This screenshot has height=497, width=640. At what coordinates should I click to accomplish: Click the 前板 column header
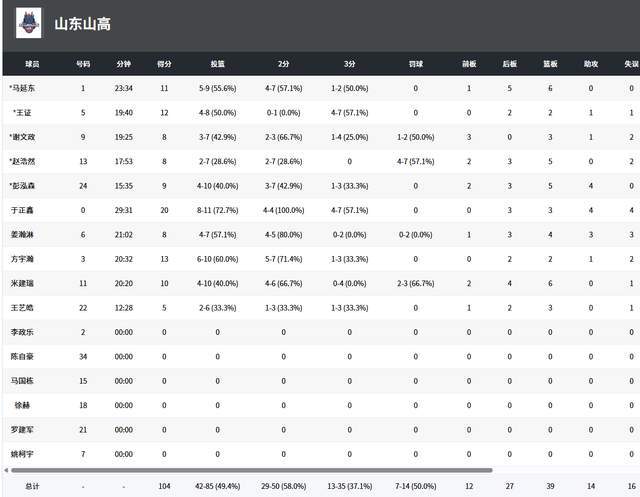[x=469, y=63]
